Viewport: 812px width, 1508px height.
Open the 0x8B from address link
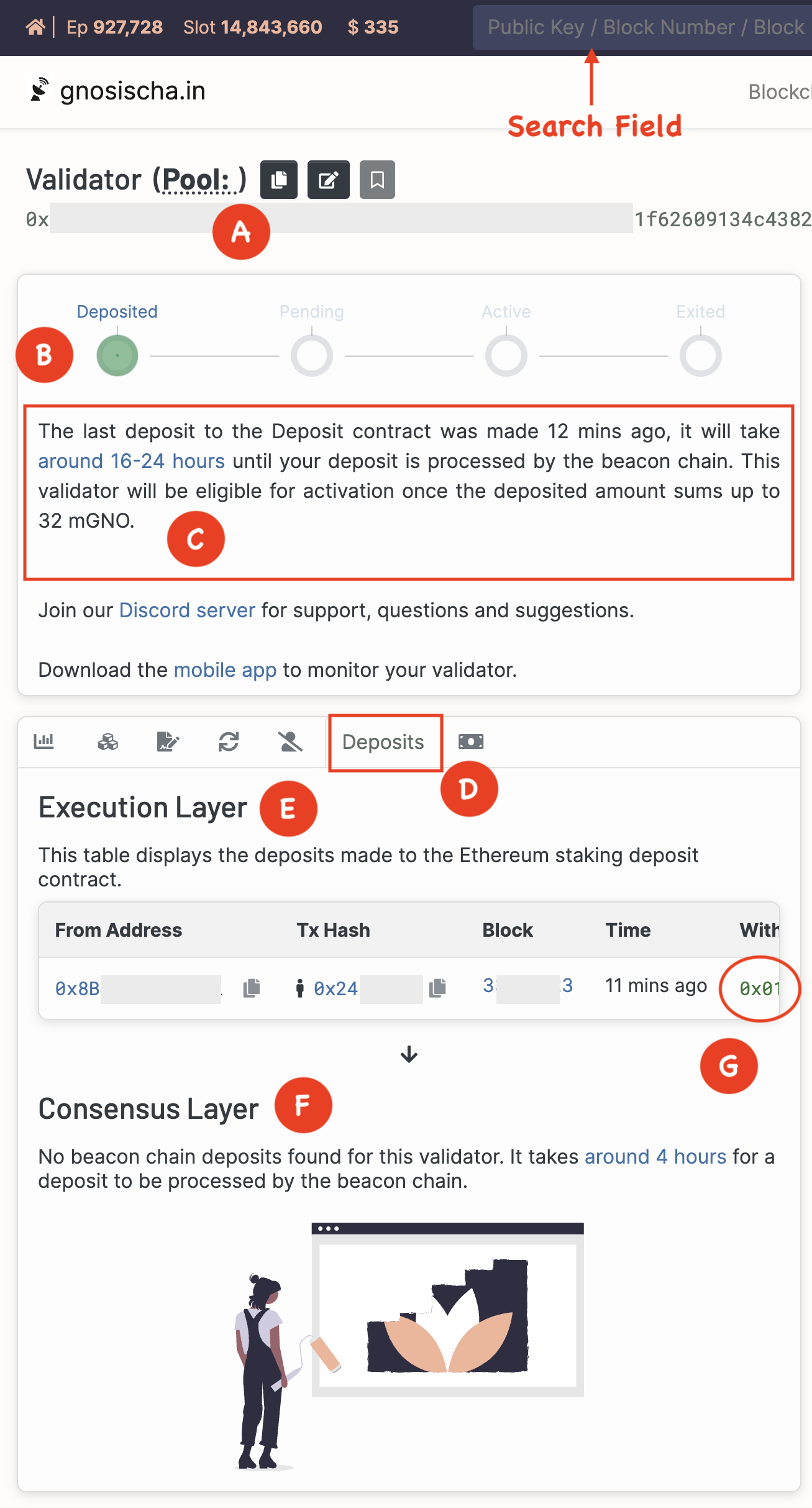[x=78, y=988]
